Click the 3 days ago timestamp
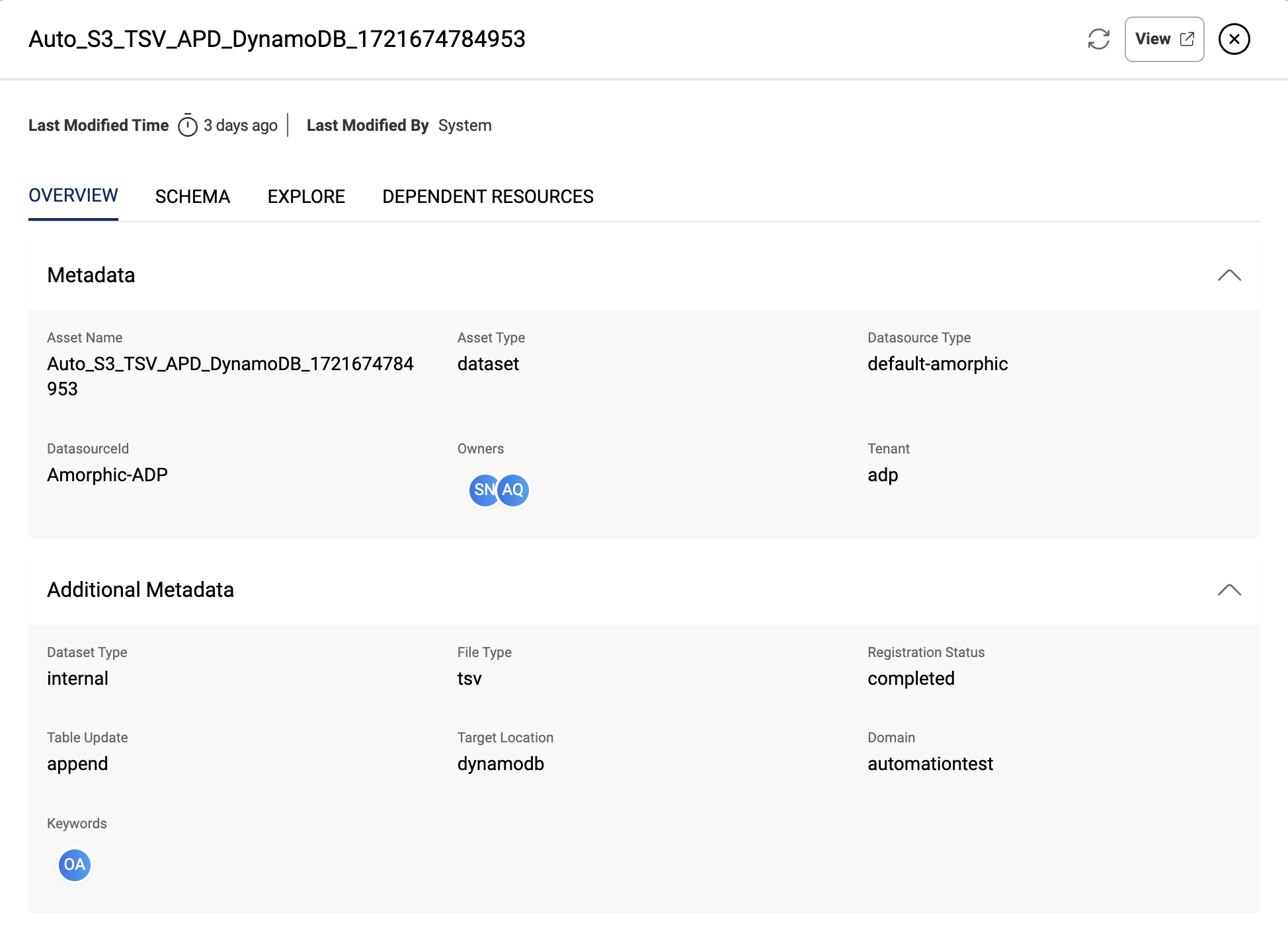Viewport: 1288px width, 936px height. tap(241, 125)
